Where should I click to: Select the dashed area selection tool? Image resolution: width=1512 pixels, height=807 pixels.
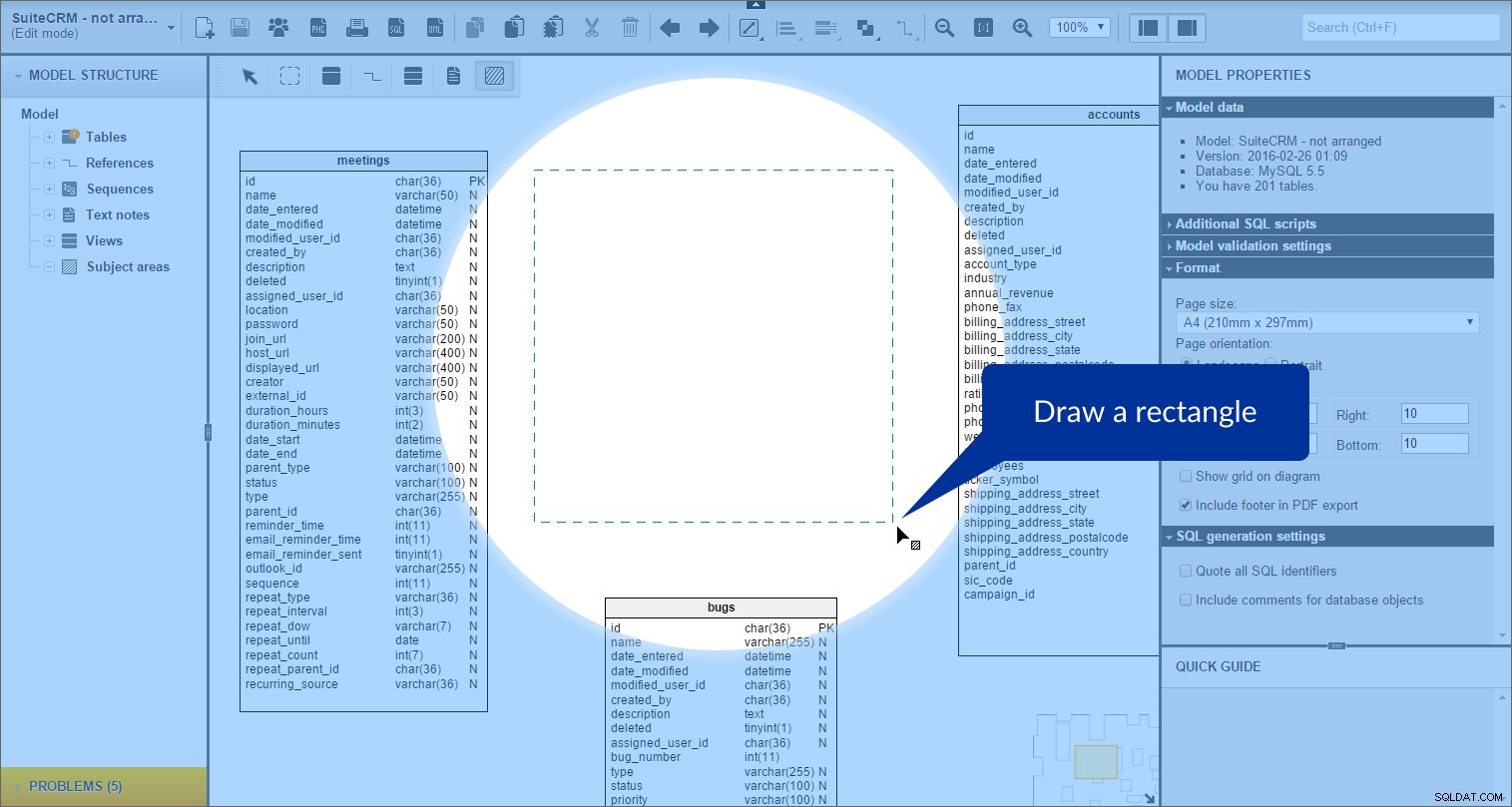point(289,76)
